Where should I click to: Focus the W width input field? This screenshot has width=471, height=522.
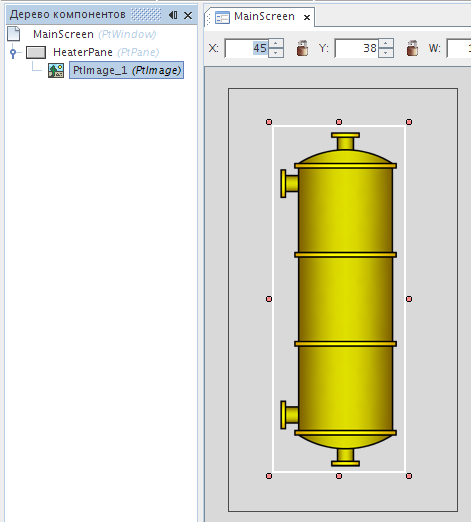459,48
